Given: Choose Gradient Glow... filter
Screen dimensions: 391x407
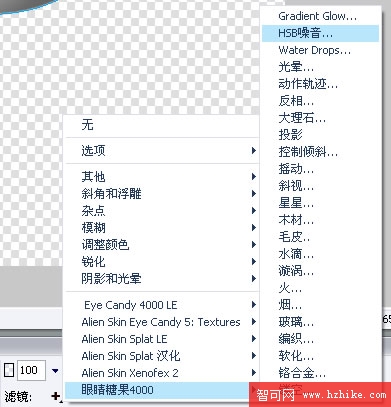Looking at the screenshot, I should click(x=320, y=16).
